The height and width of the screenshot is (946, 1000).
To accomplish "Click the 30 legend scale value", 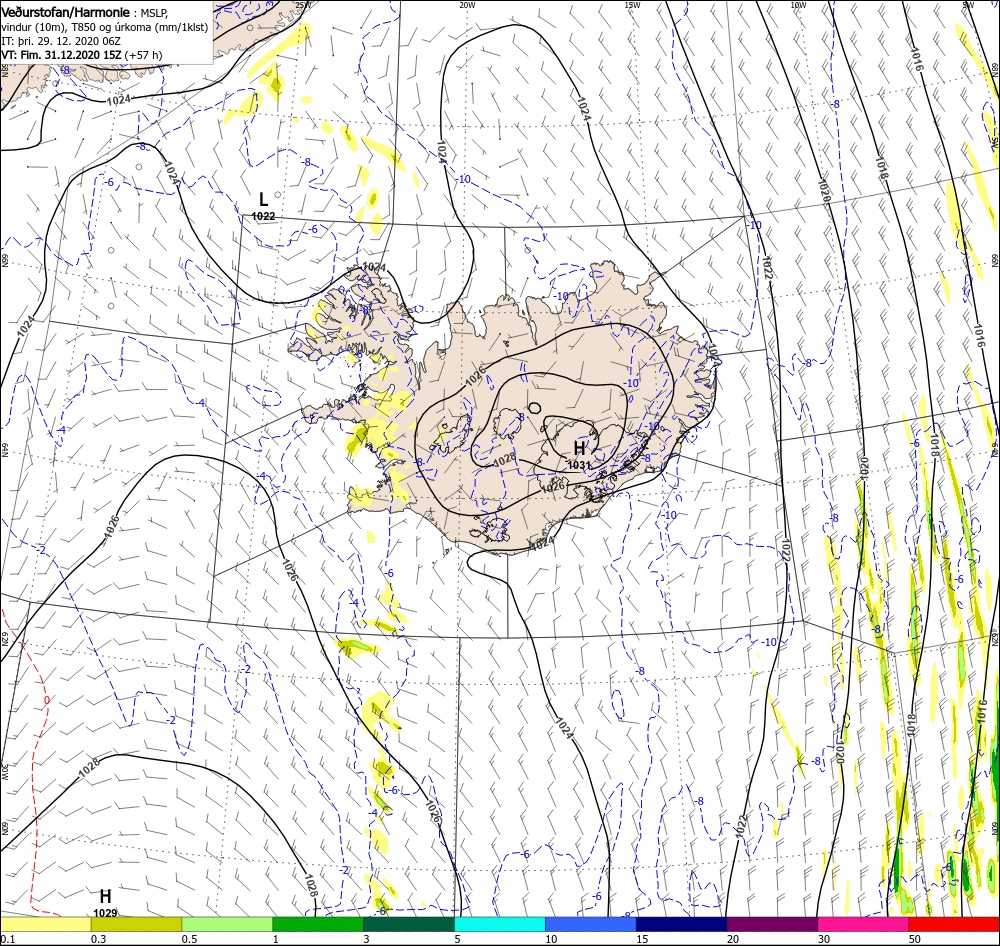I will [824, 939].
